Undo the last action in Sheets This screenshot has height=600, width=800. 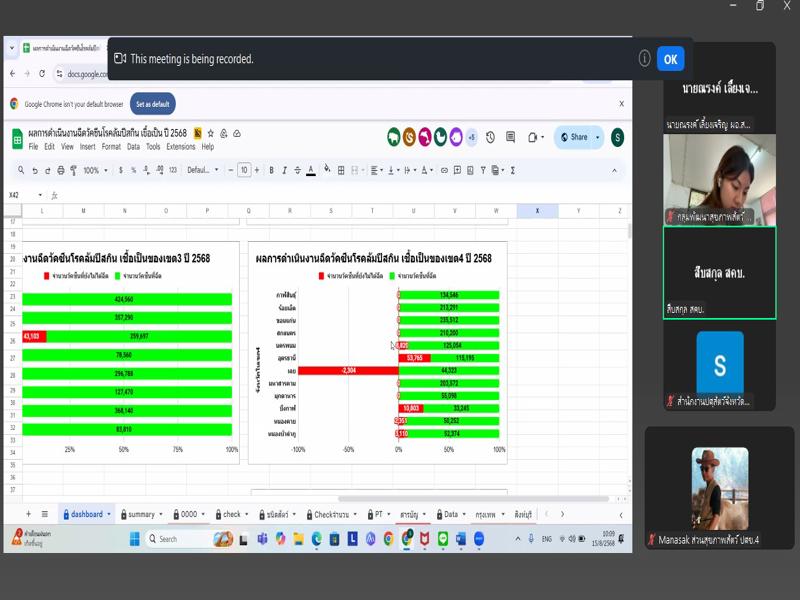(x=35, y=170)
